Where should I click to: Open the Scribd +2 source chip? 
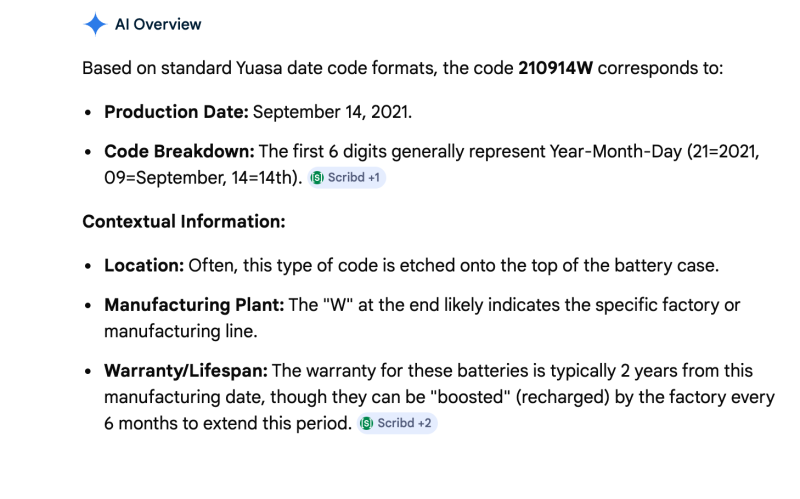click(397, 423)
